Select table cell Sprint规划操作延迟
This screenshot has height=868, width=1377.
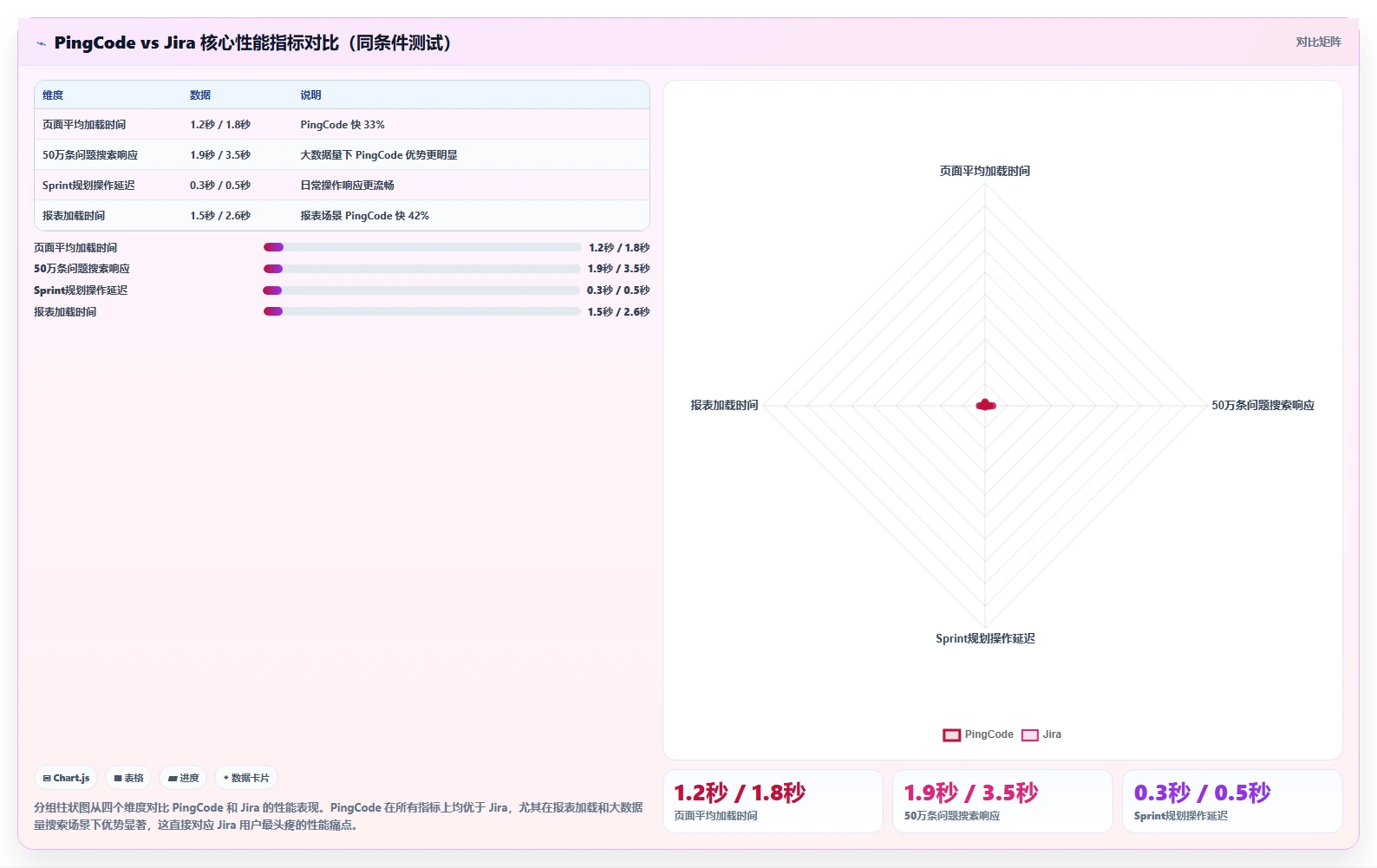point(88,186)
